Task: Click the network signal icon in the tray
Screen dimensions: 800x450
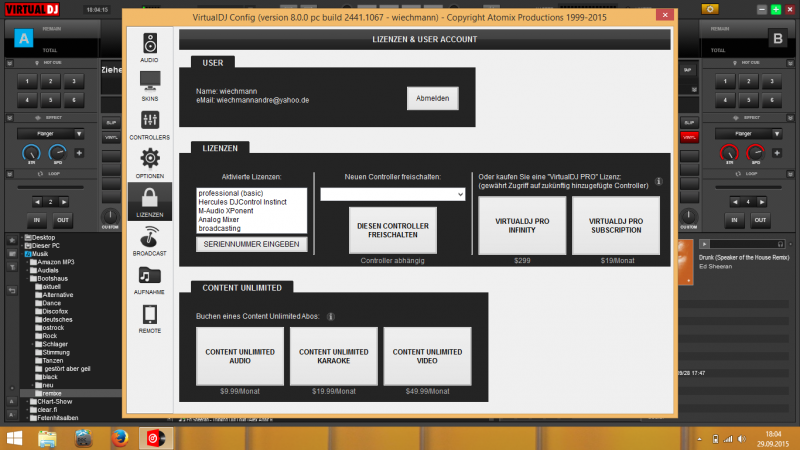Action: [x=728, y=439]
